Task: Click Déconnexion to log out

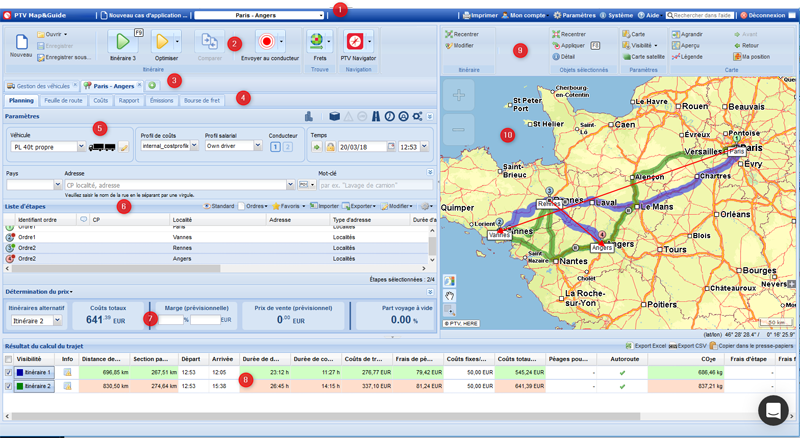Action: coord(763,15)
